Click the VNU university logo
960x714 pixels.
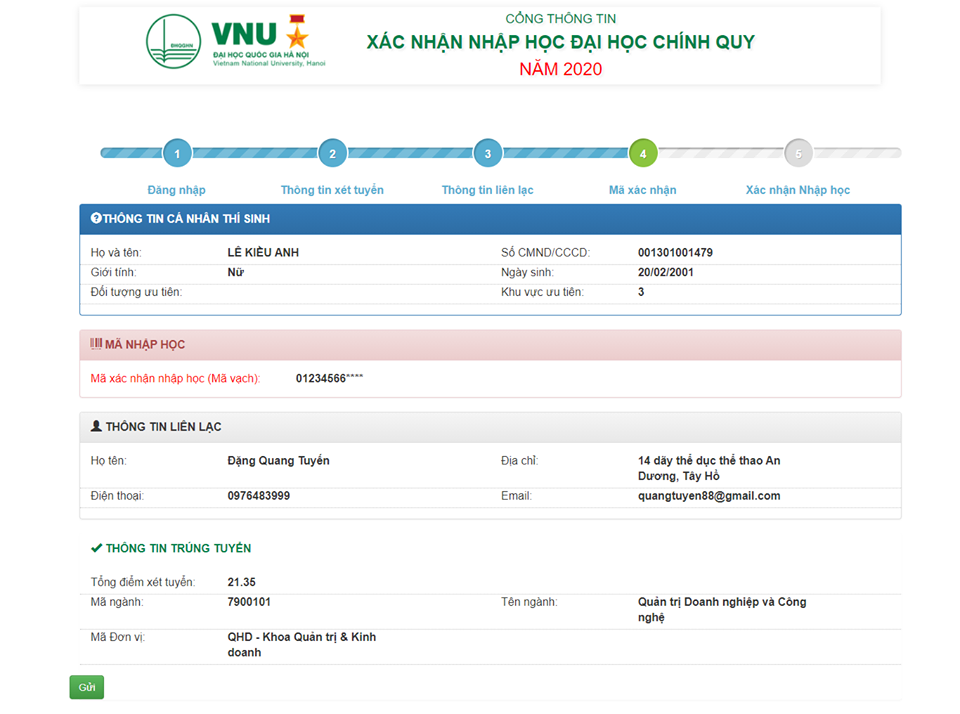(174, 42)
